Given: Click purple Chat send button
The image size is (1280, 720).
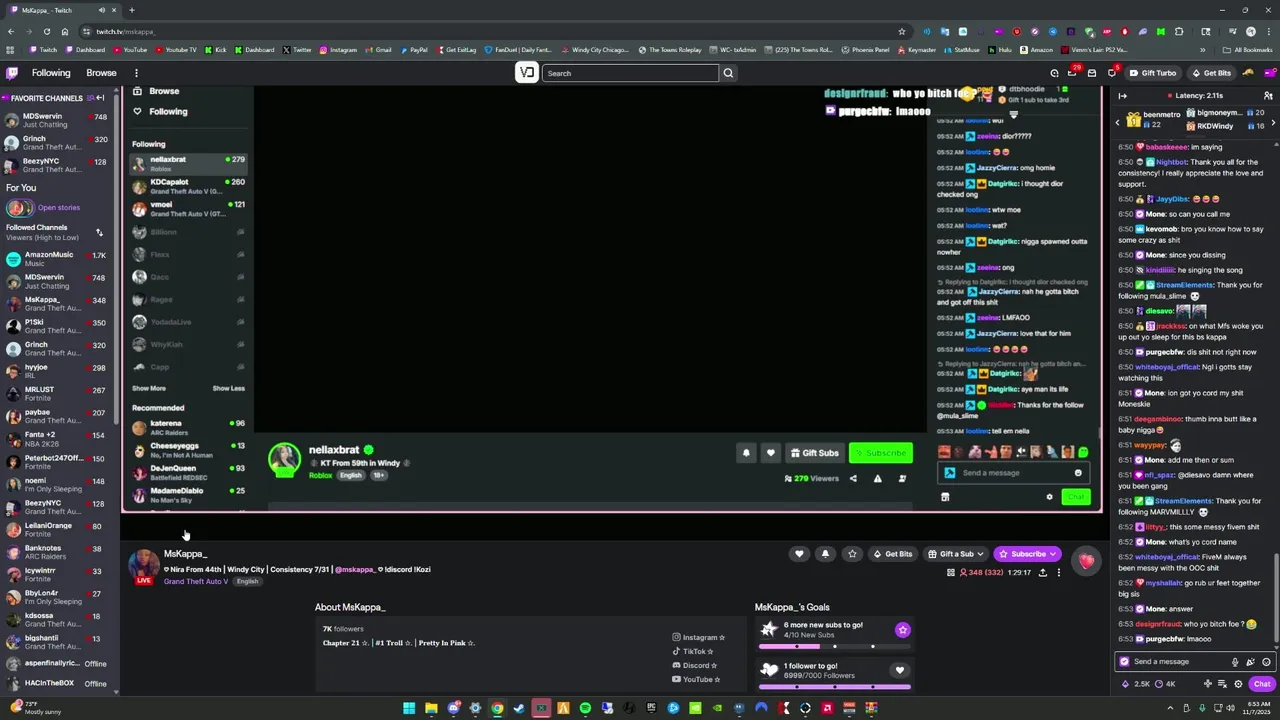Looking at the screenshot, I should 1262,684.
